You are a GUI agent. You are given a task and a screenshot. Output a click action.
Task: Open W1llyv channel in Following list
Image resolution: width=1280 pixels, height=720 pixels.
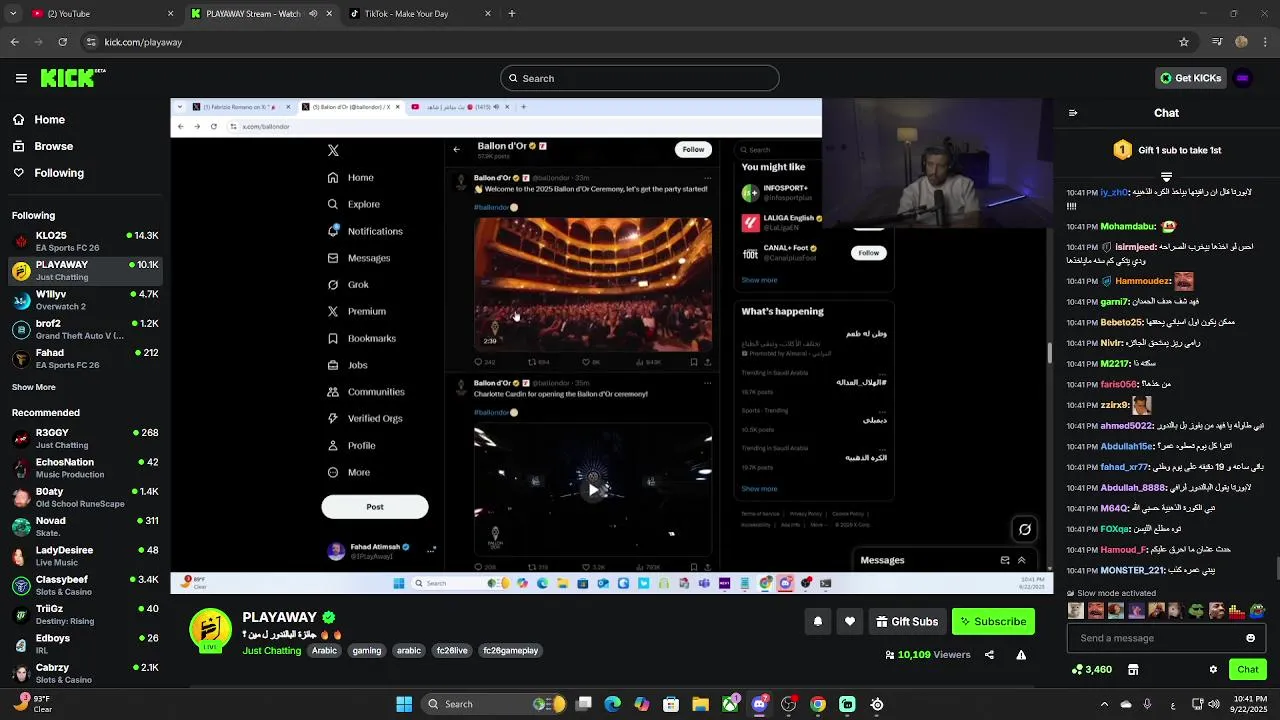[x=85, y=300]
